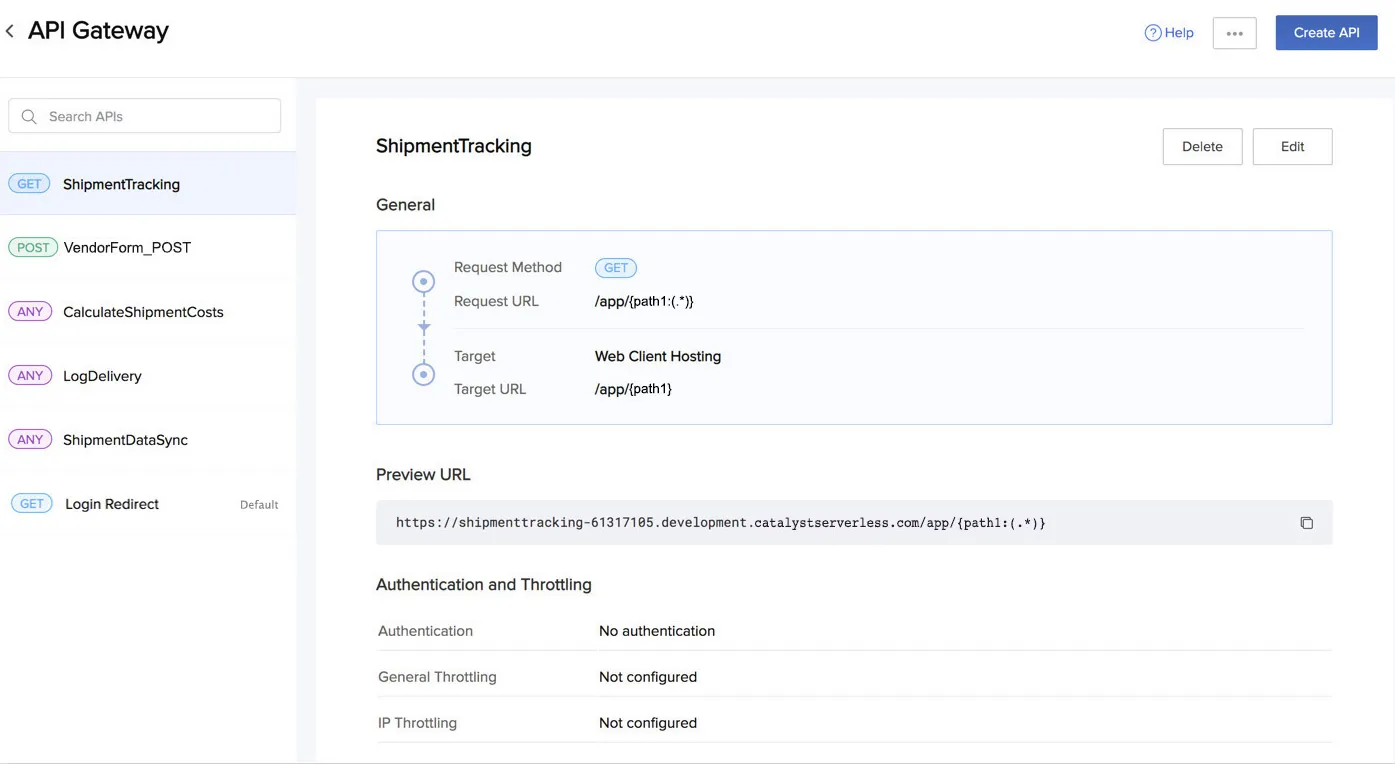This screenshot has width=1395, height=764.
Task: Click the Help link text
Action: pos(1179,33)
